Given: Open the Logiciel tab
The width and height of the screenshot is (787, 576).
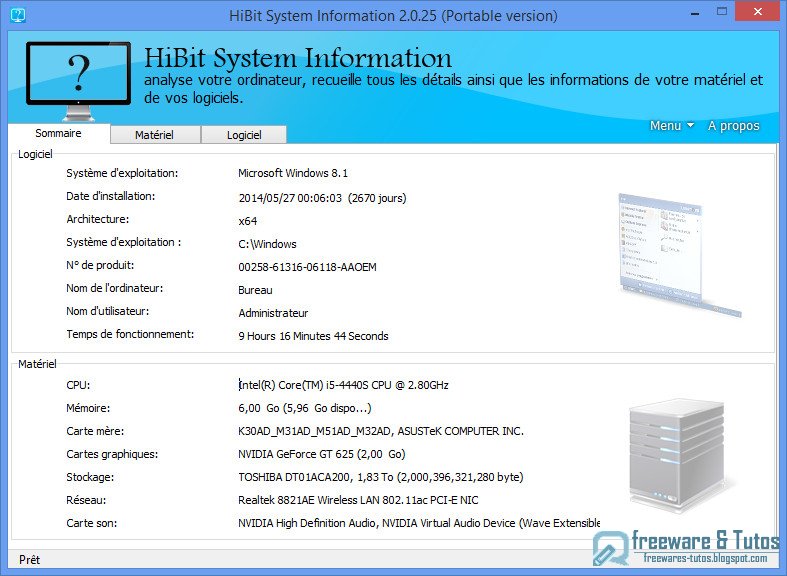Looking at the screenshot, I should click(244, 135).
